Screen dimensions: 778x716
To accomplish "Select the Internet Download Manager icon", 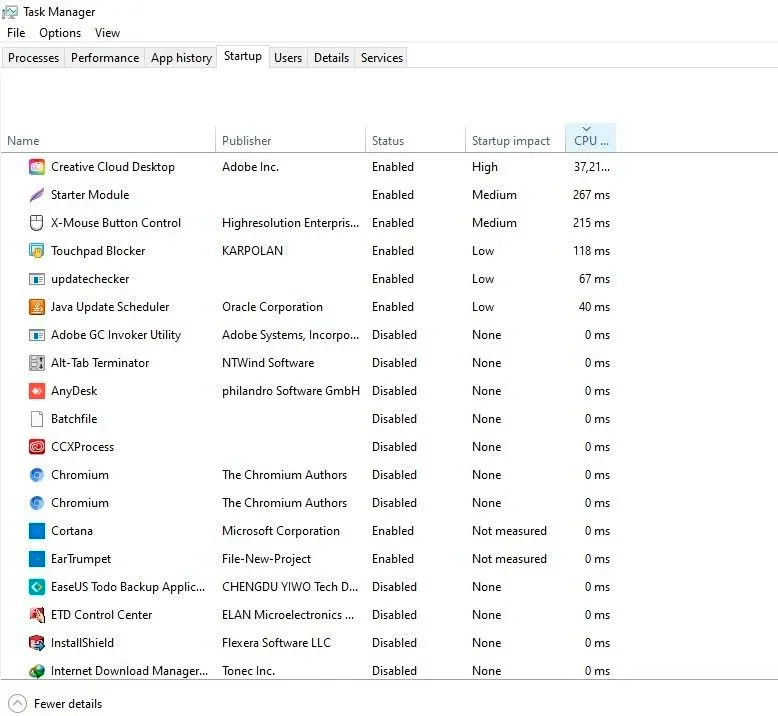I will 37,671.
